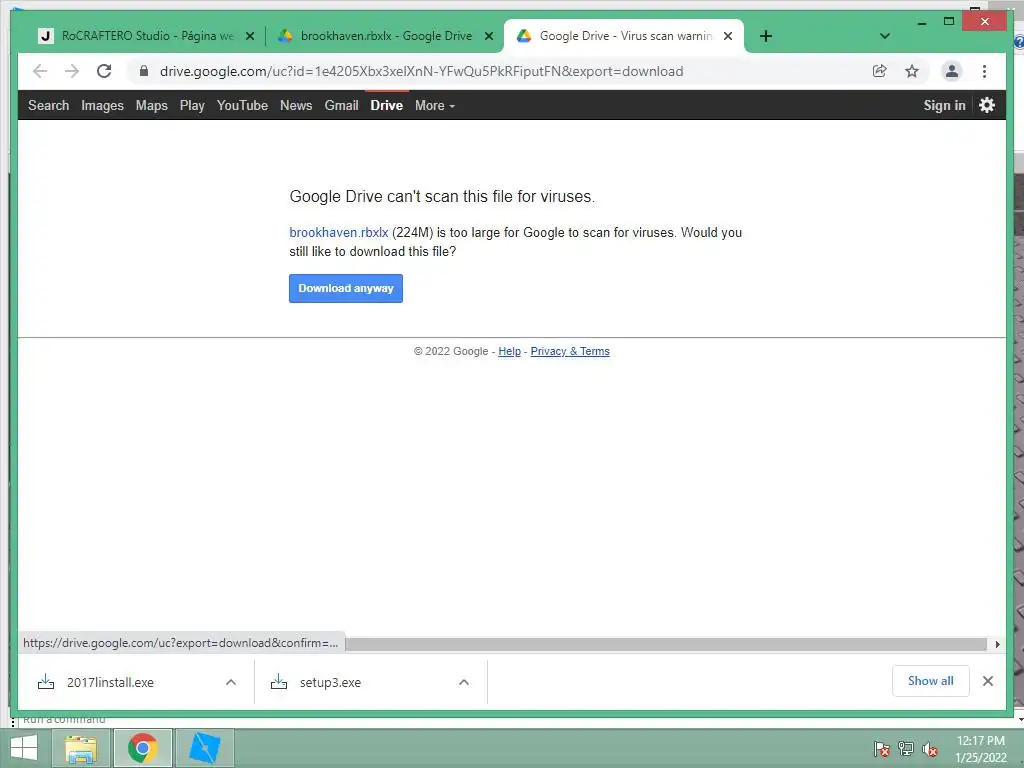Image resolution: width=1024 pixels, height=768 pixels.
Task: Open the Chrome profile avatar
Action: pos(952,71)
